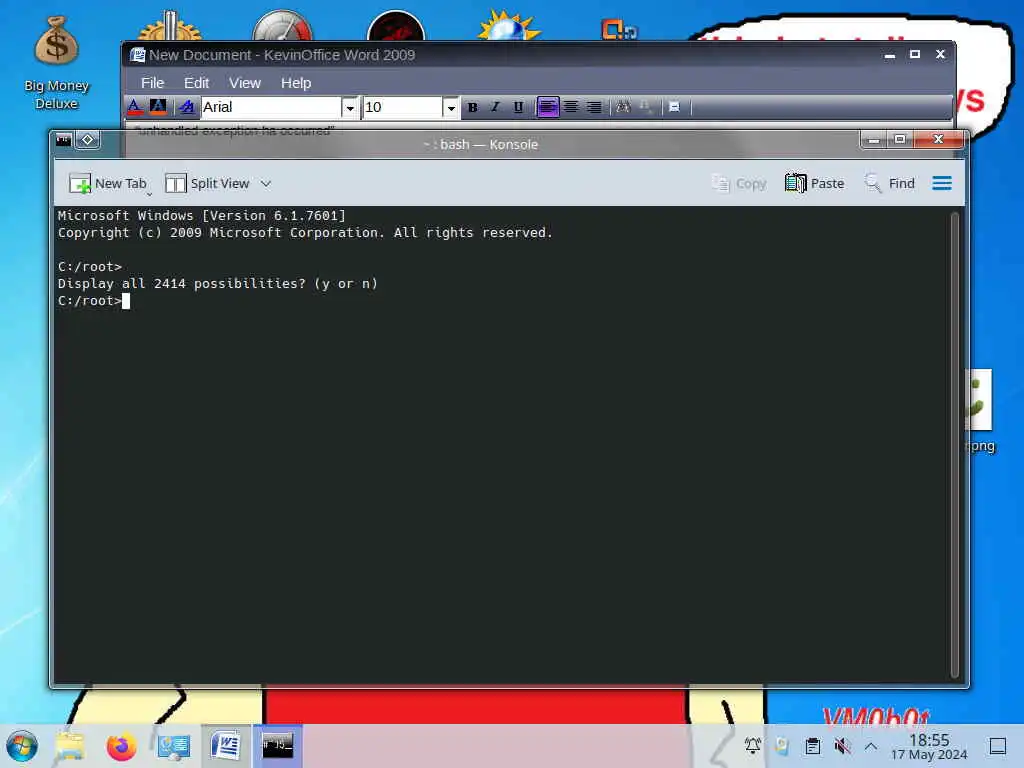Open the Konsole hamburger menu
The height and width of the screenshot is (768, 1024).
942,184
